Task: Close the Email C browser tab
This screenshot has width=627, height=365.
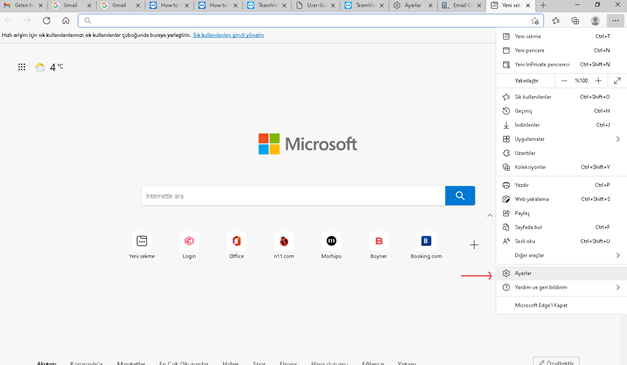Action: 479,6
